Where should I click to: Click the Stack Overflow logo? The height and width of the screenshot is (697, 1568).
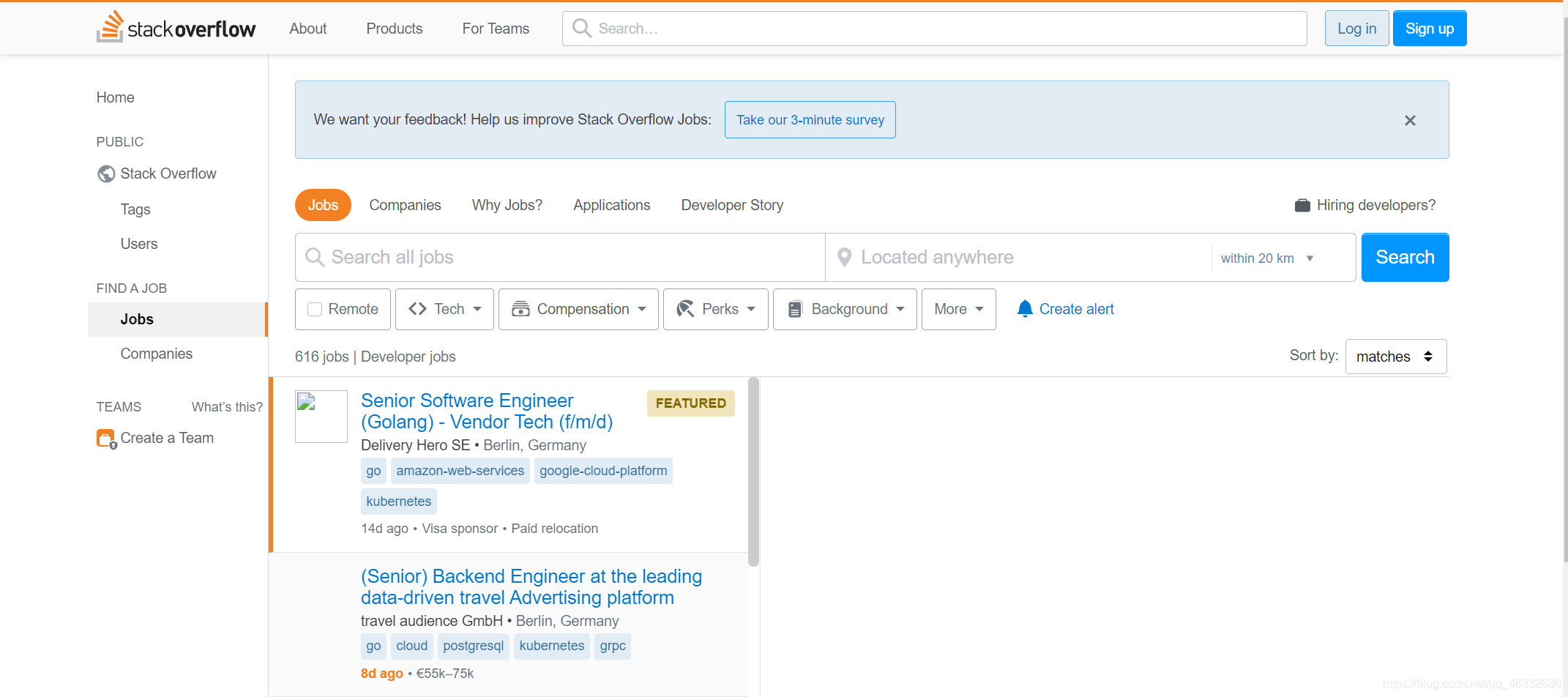[176, 28]
